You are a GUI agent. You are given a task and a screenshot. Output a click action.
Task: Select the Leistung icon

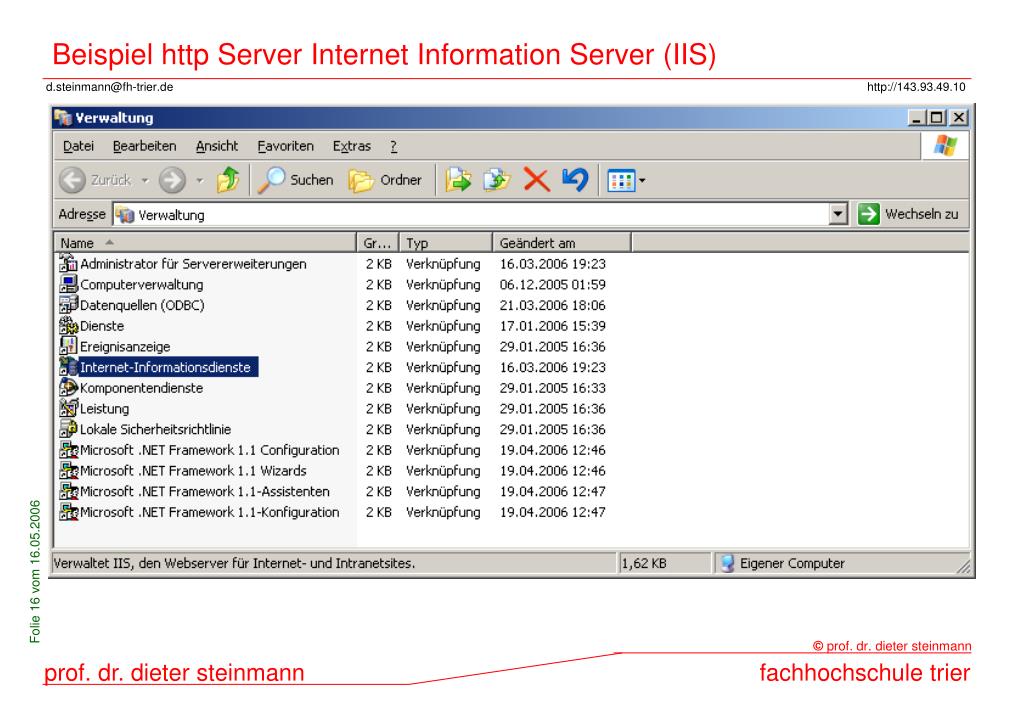click(69, 408)
